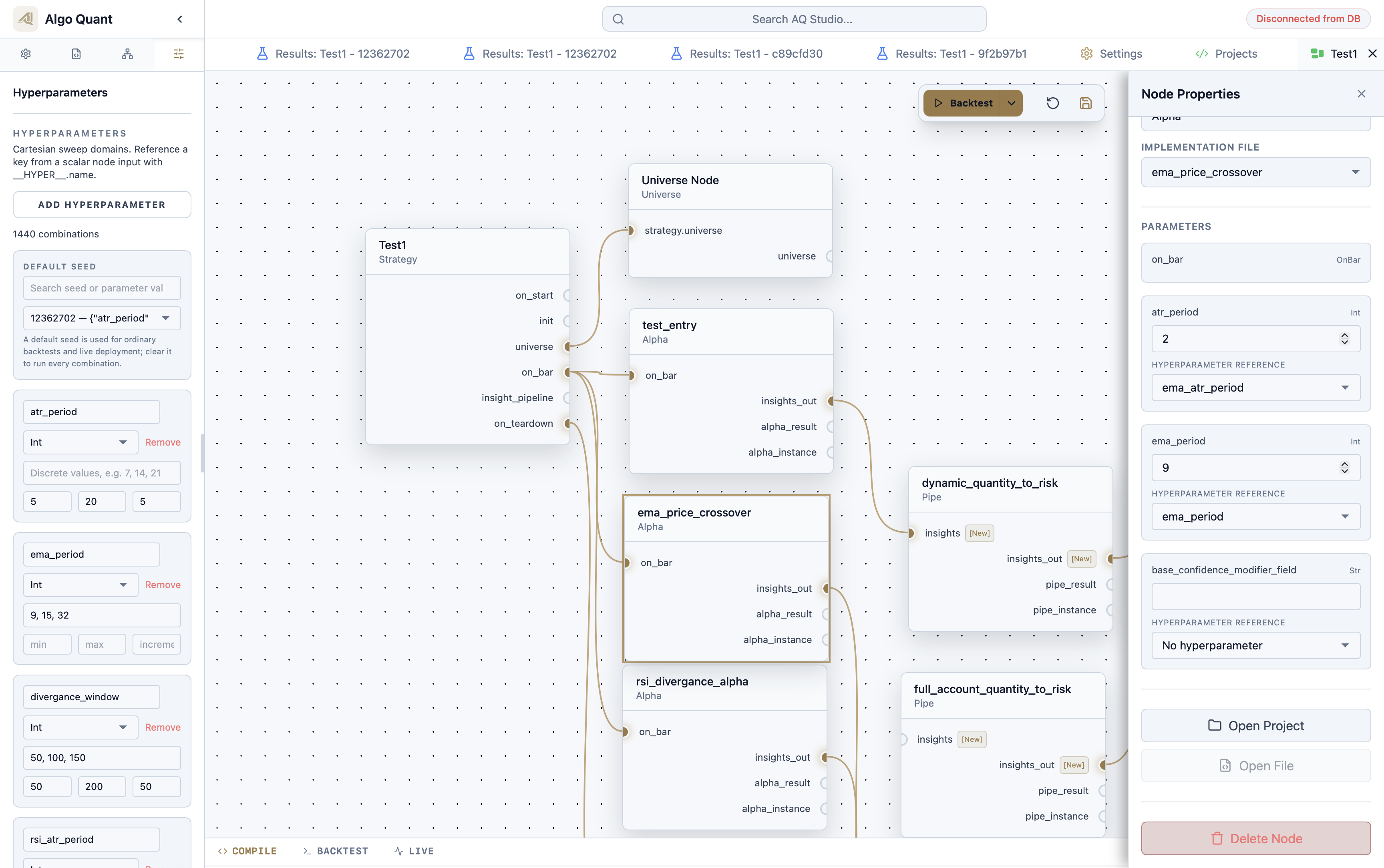Click the test_entry insights_out port
This screenshot has height=868, width=1384.
tap(831, 401)
